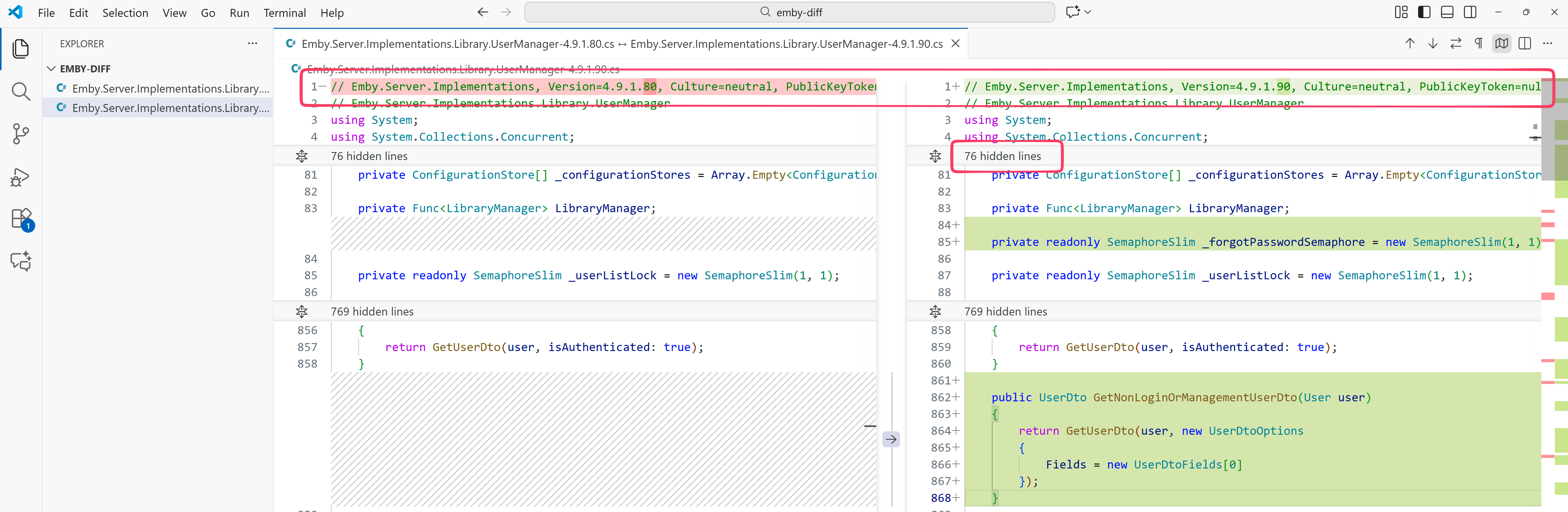
Task: Open the Run and Debug view
Action: 21,177
